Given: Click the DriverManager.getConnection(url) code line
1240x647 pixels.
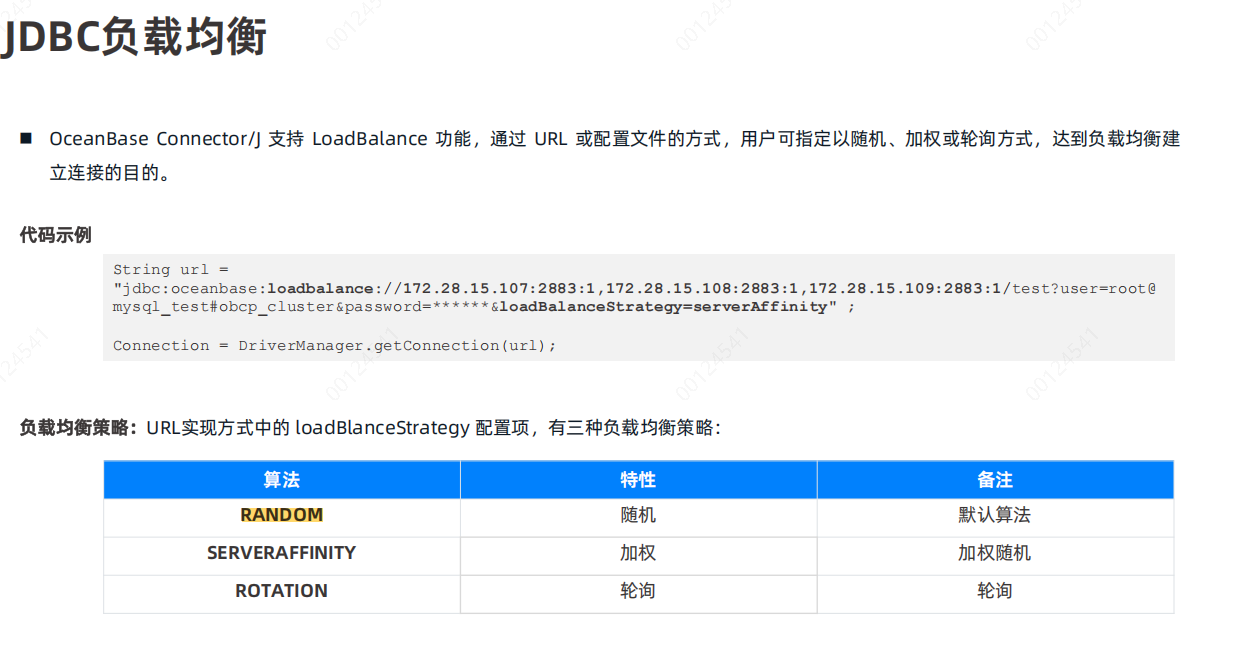Looking at the screenshot, I should coord(334,345).
